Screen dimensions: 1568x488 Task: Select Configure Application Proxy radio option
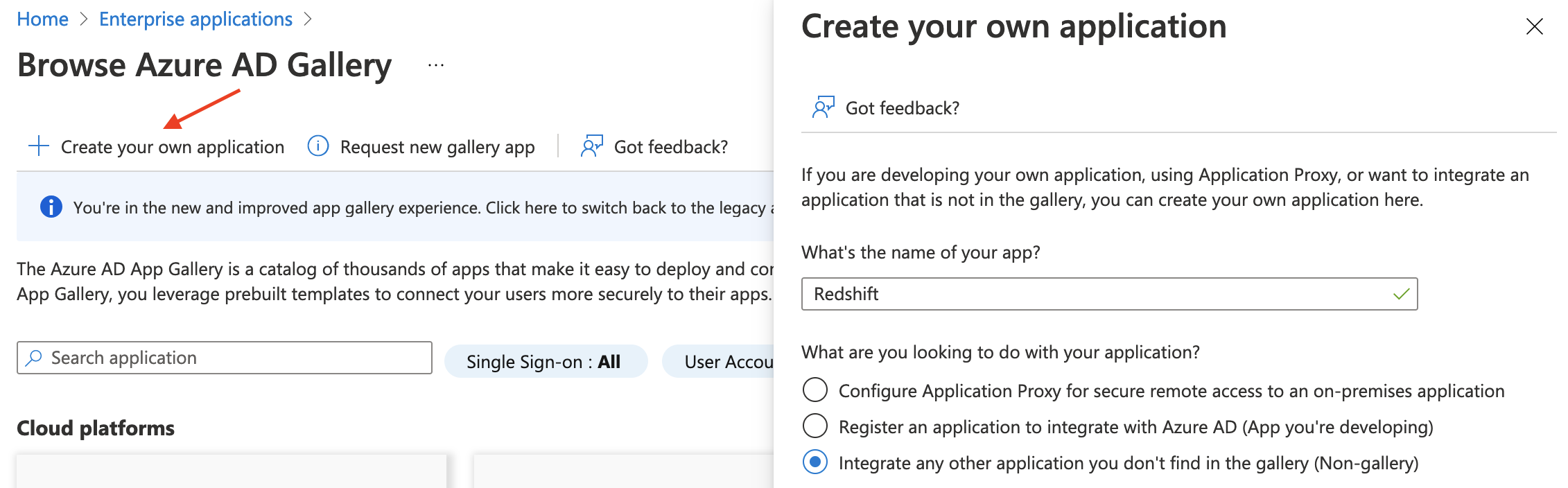click(x=815, y=390)
